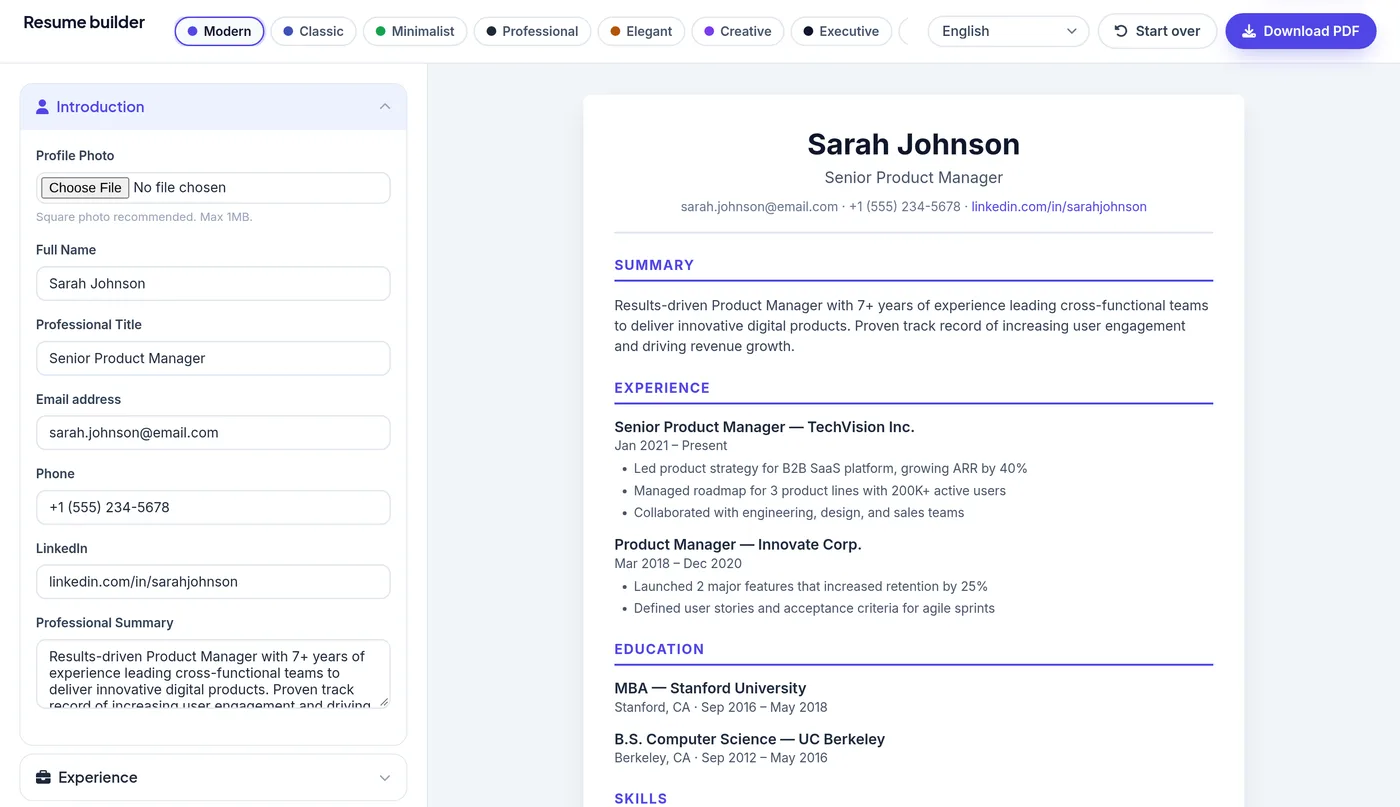The width and height of the screenshot is (1400, 807).
Task: Click the Sarah Johnson heading in preview
Action: coord(914,144)
